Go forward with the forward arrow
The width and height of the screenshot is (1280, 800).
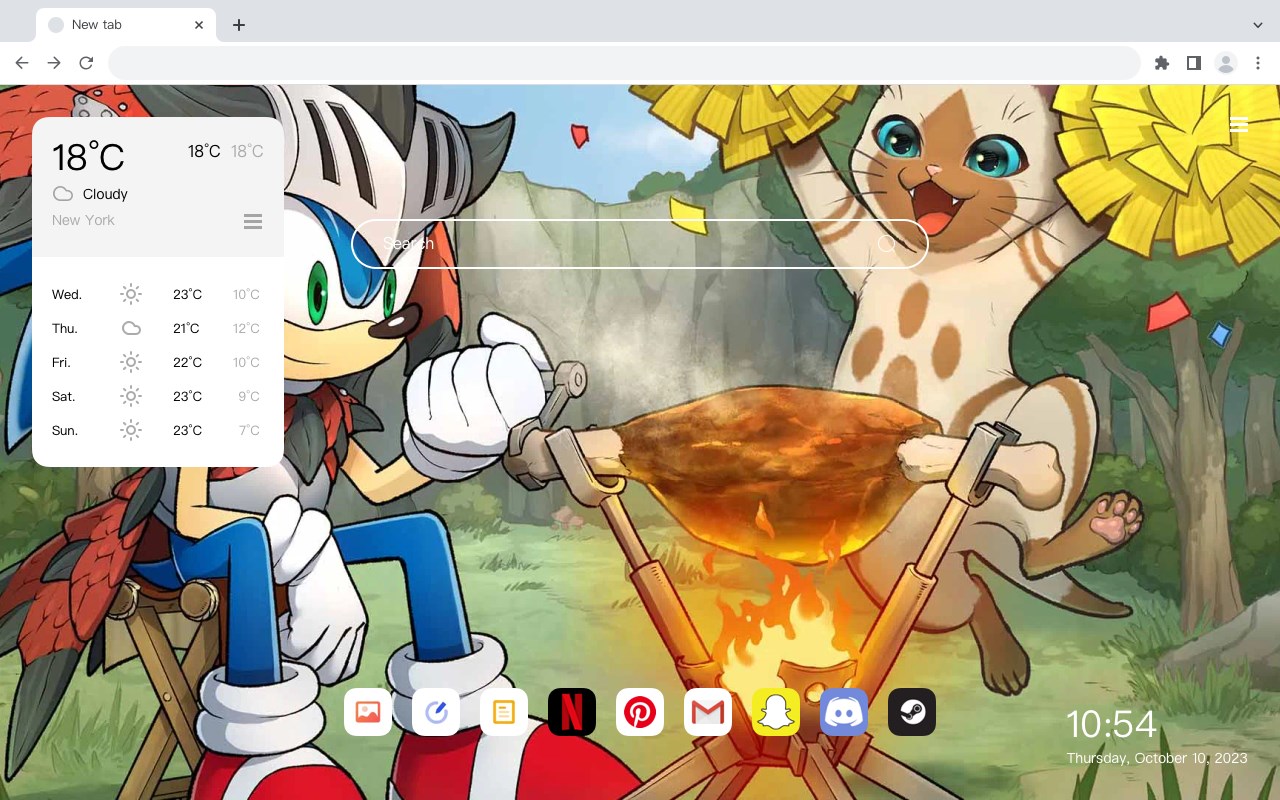click(54, 63)
